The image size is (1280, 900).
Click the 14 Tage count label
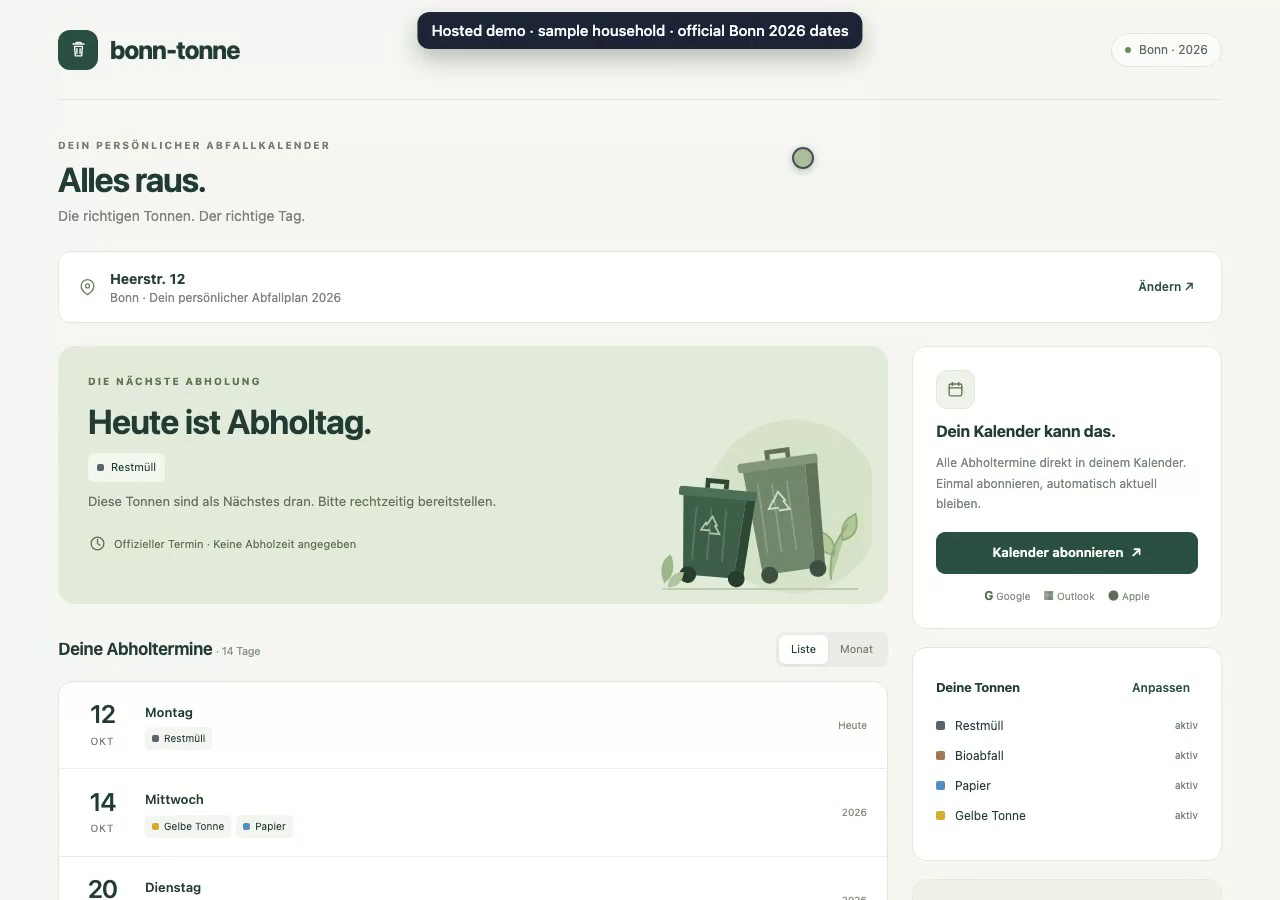(241, 651)
